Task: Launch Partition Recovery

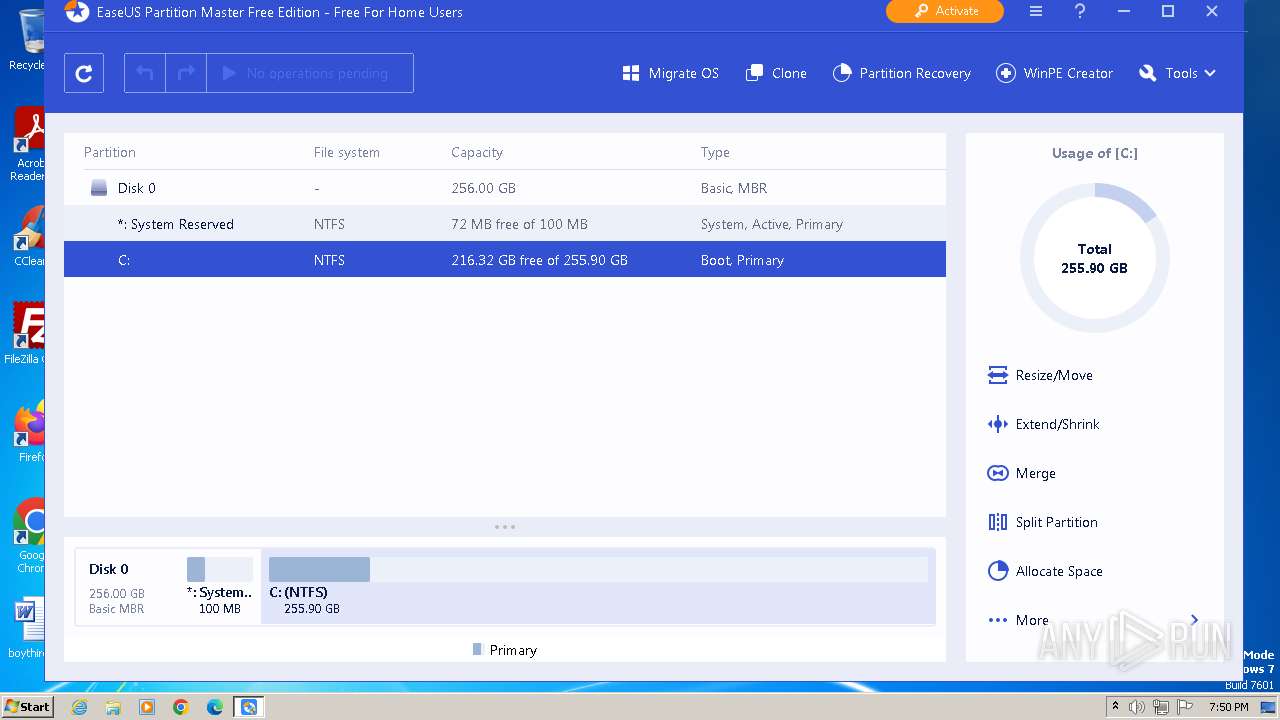Action: (x=902, y=73)
